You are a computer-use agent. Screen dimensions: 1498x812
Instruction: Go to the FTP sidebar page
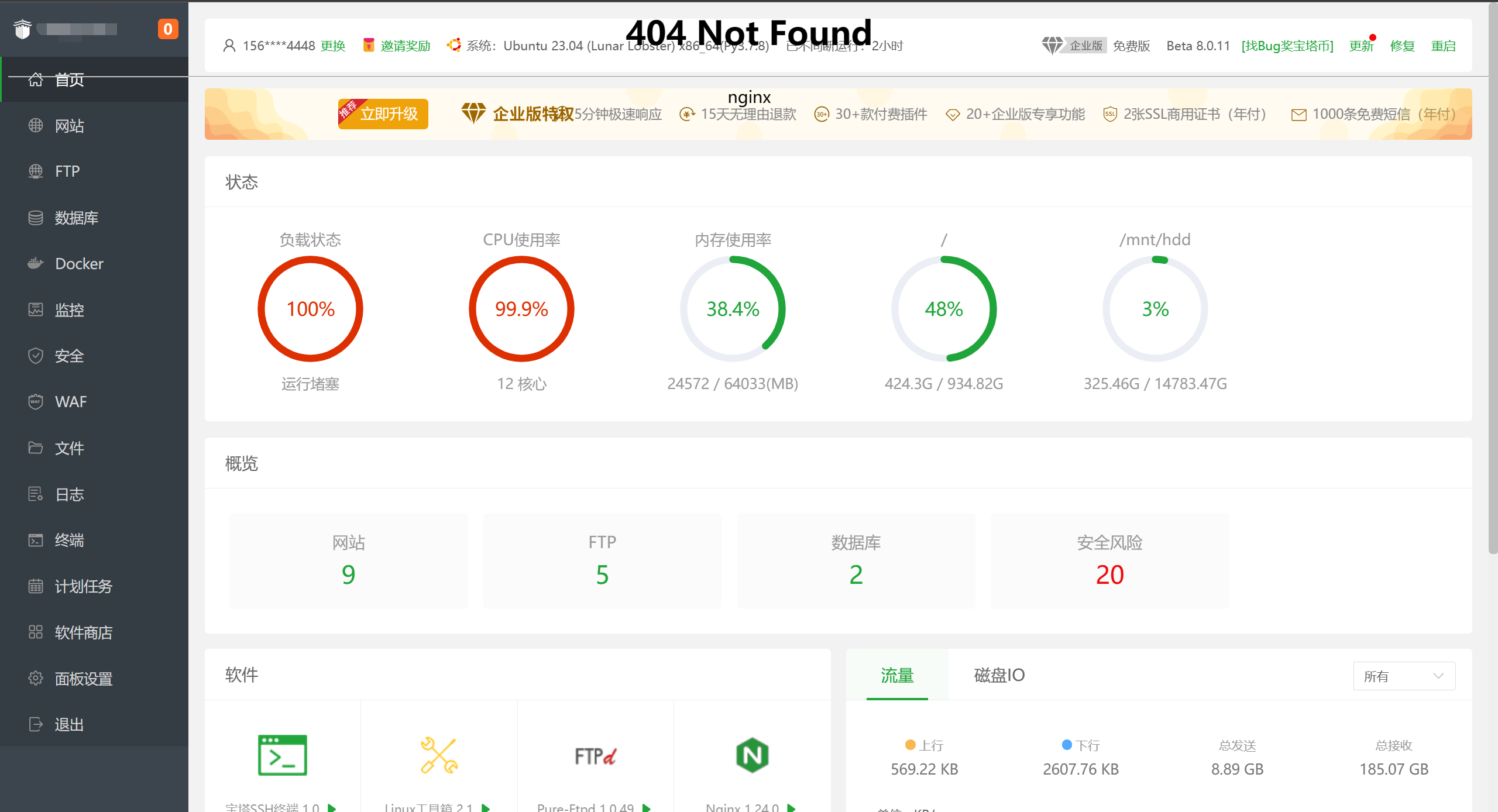(x=95, y=171)
